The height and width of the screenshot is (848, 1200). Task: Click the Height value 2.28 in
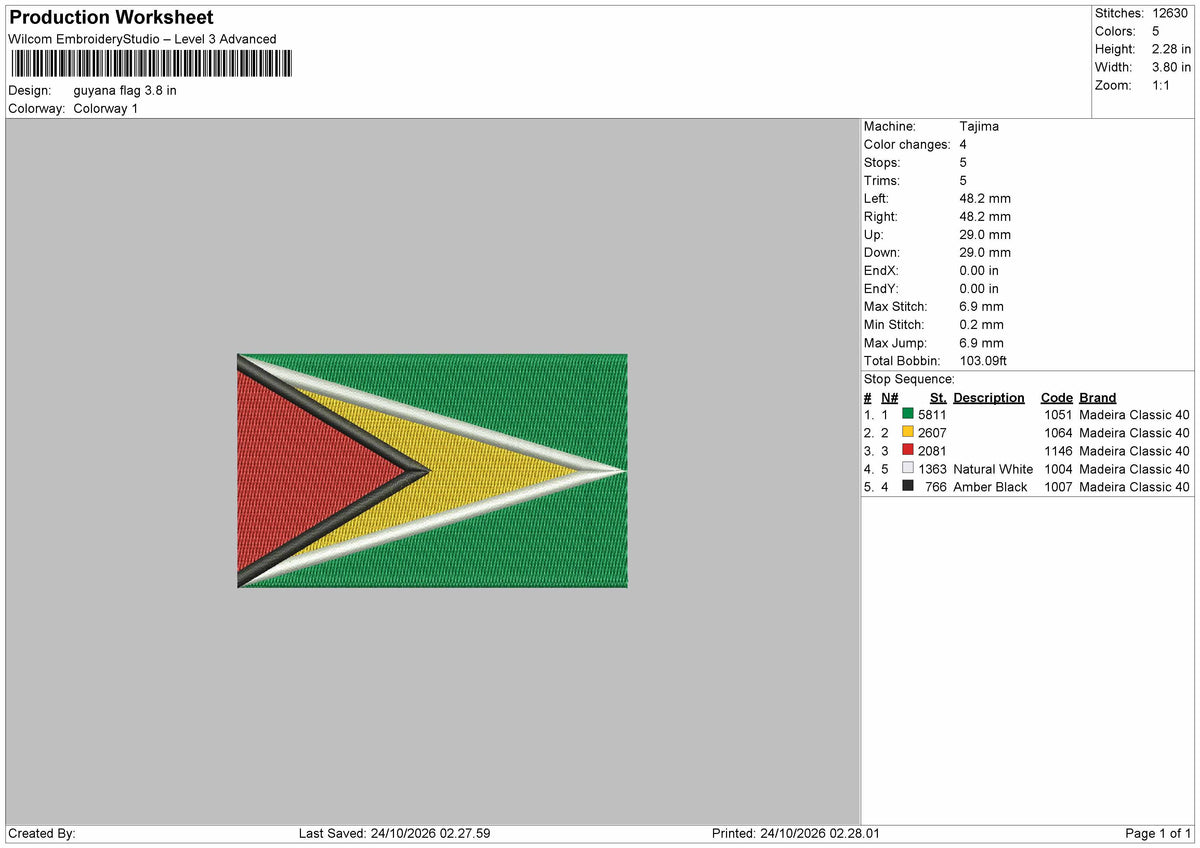pos(1171,49)
